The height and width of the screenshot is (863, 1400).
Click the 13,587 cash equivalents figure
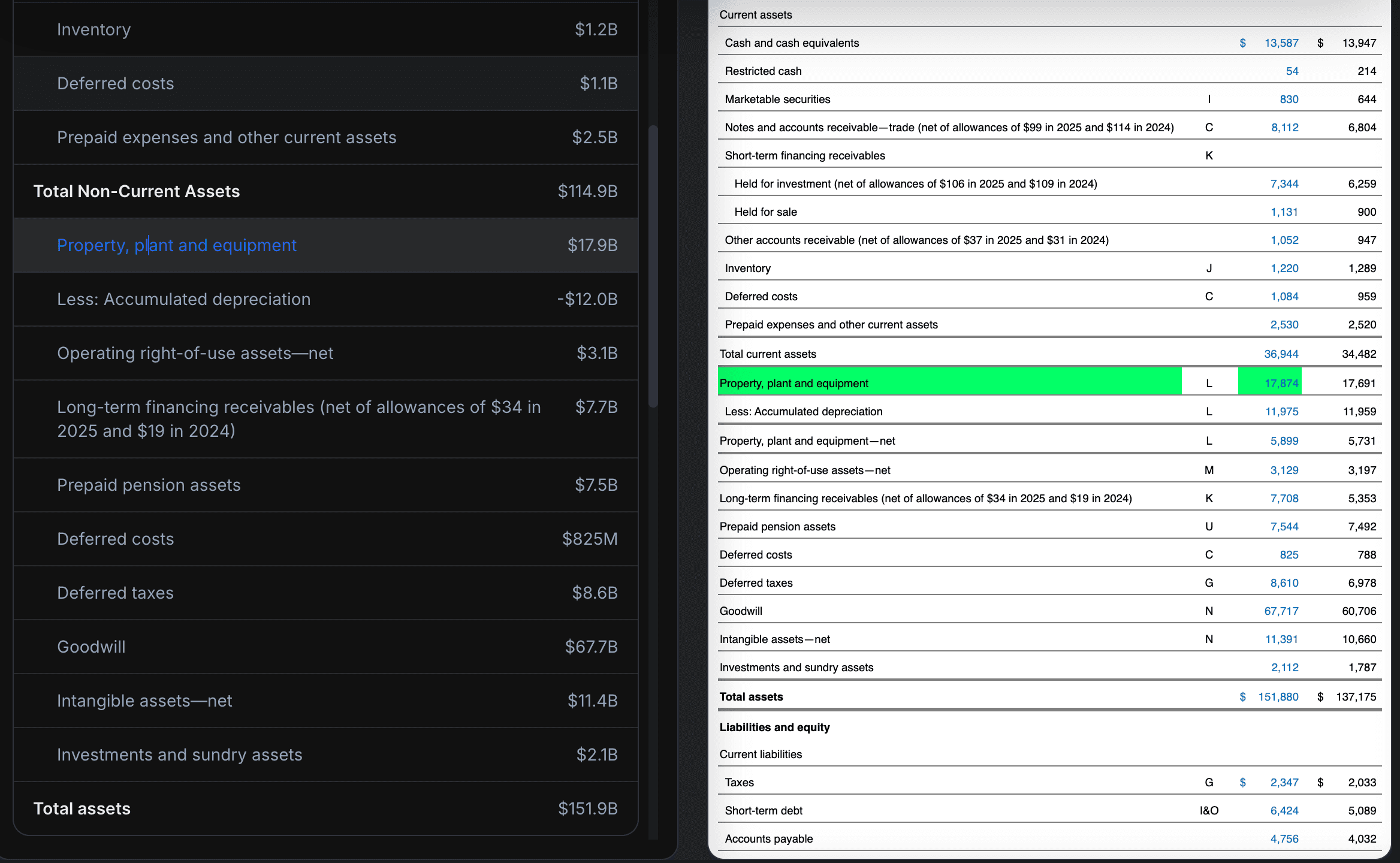click(x=1281, y=43)
